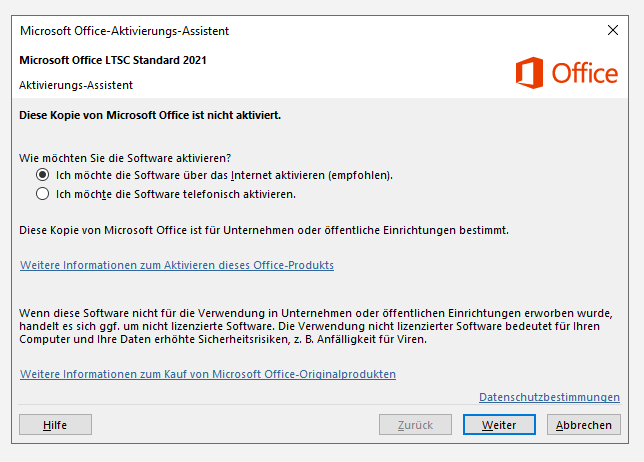This screenshot has height=462, width=644.
Task: Click the Weiter button to continue
Action: (x=499, y=425)
